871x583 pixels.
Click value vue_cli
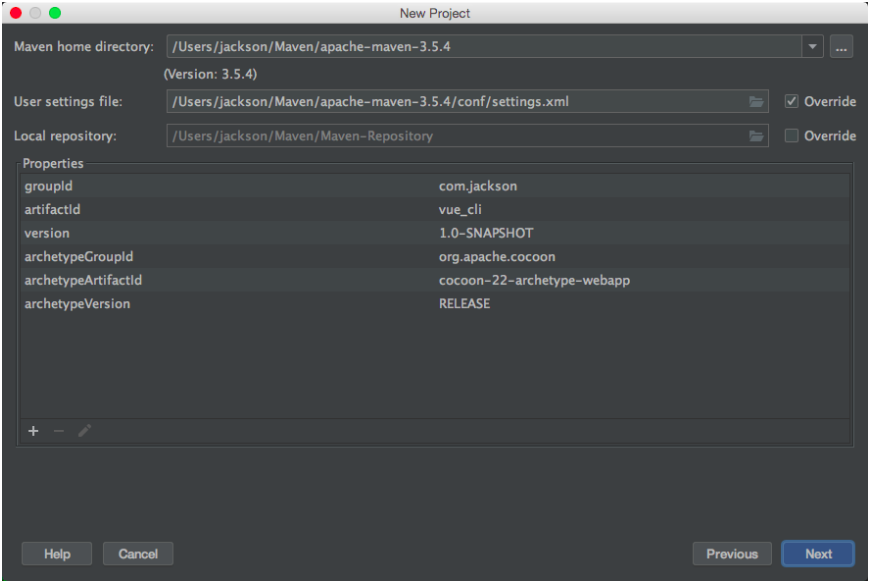pos(460,210)
